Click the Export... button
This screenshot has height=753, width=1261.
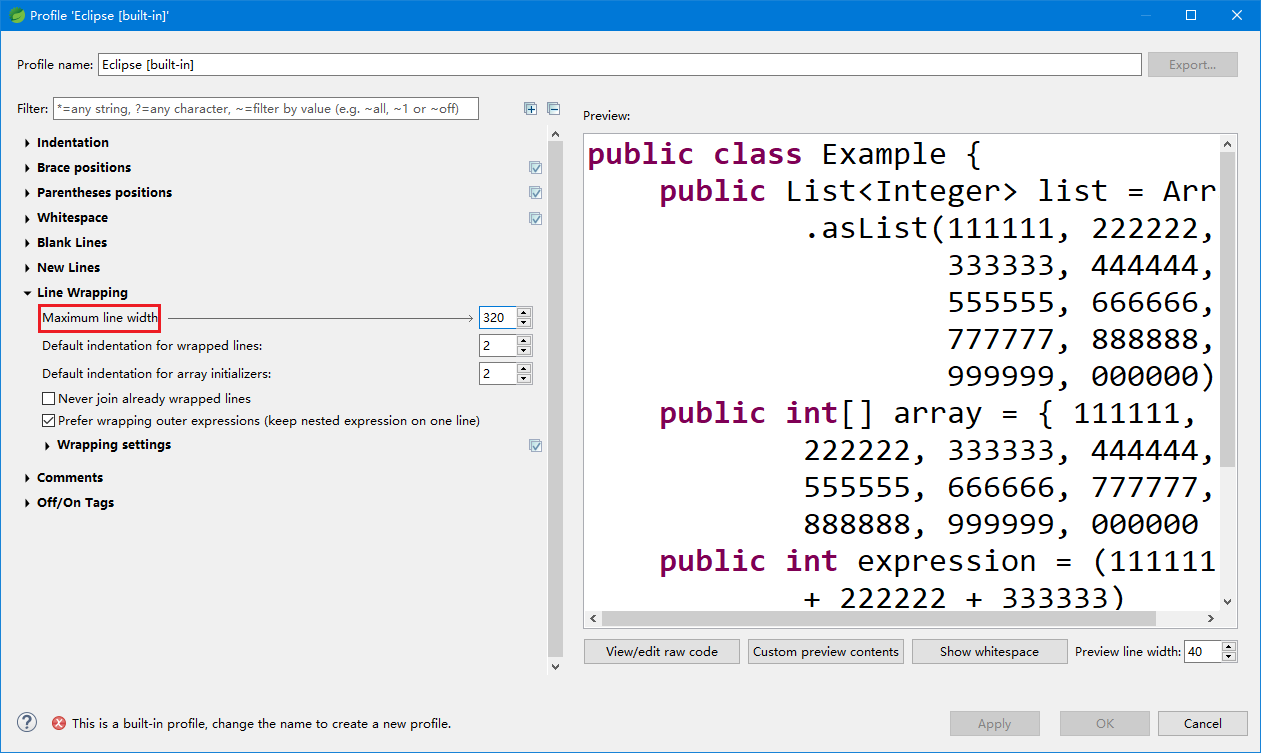pyautogui.click(x=1192, y=64)
